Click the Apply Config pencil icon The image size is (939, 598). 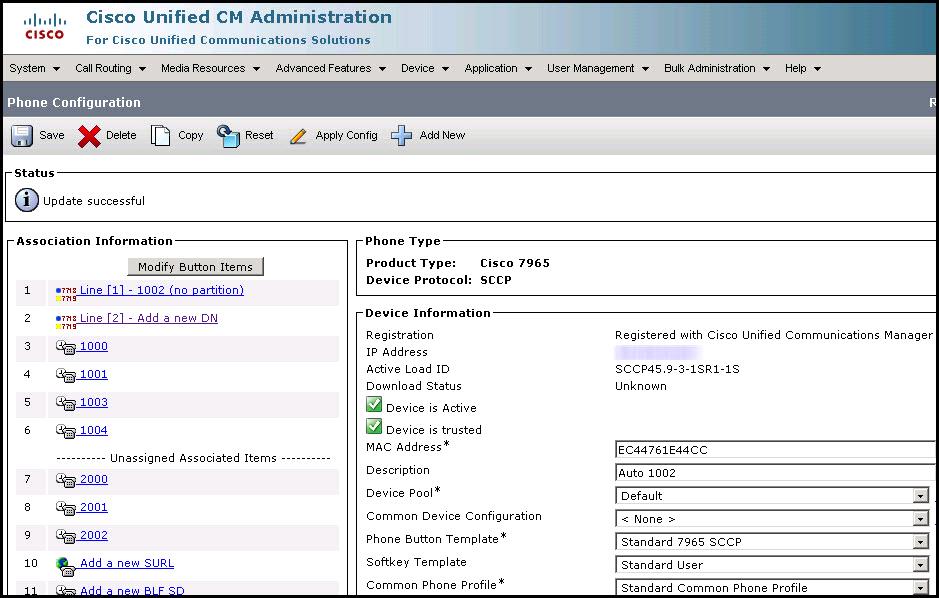[298, 136]
